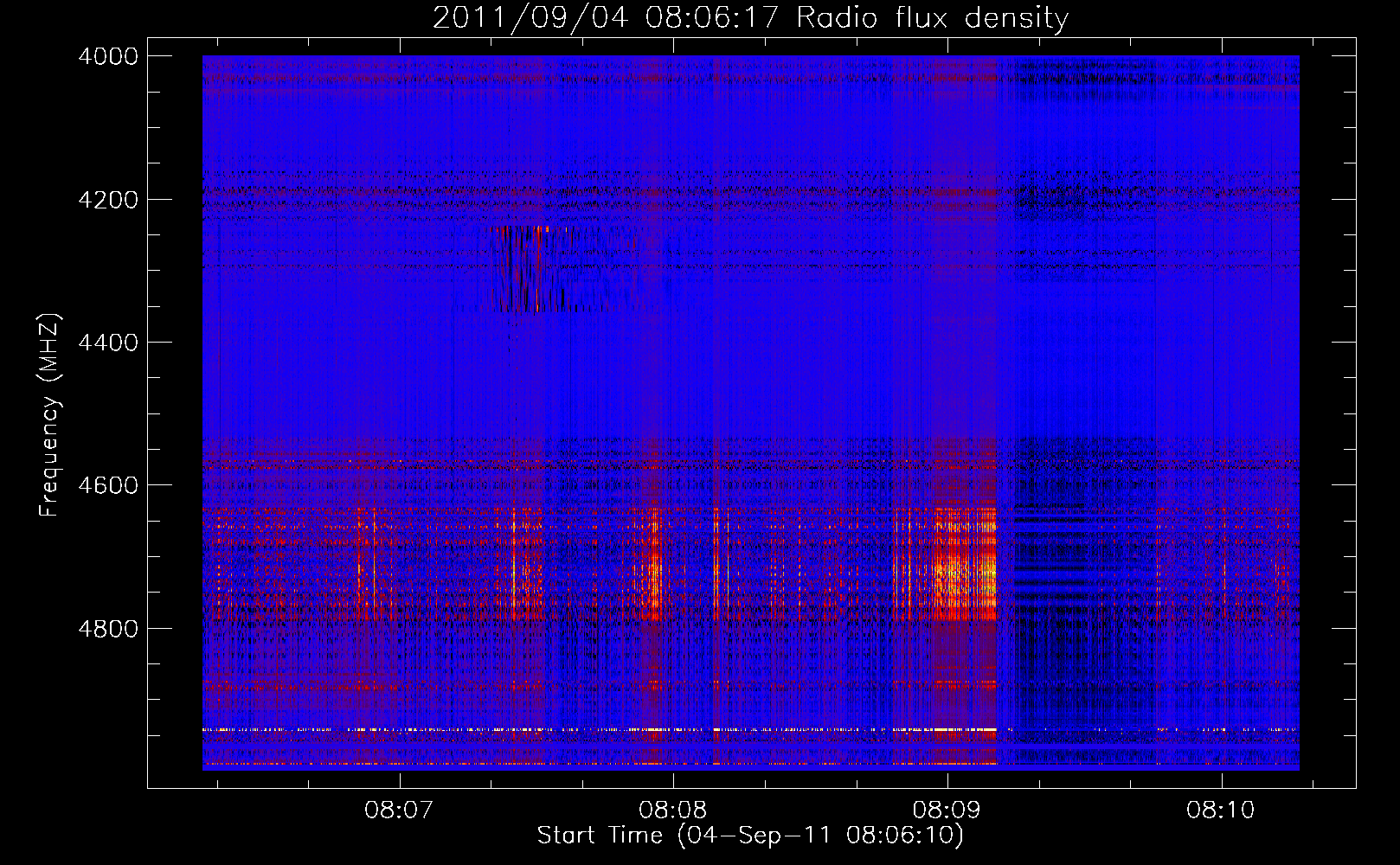1400x865 pixels.
Task: Click the 08:10 time tick label
Action: (1221, 811)
